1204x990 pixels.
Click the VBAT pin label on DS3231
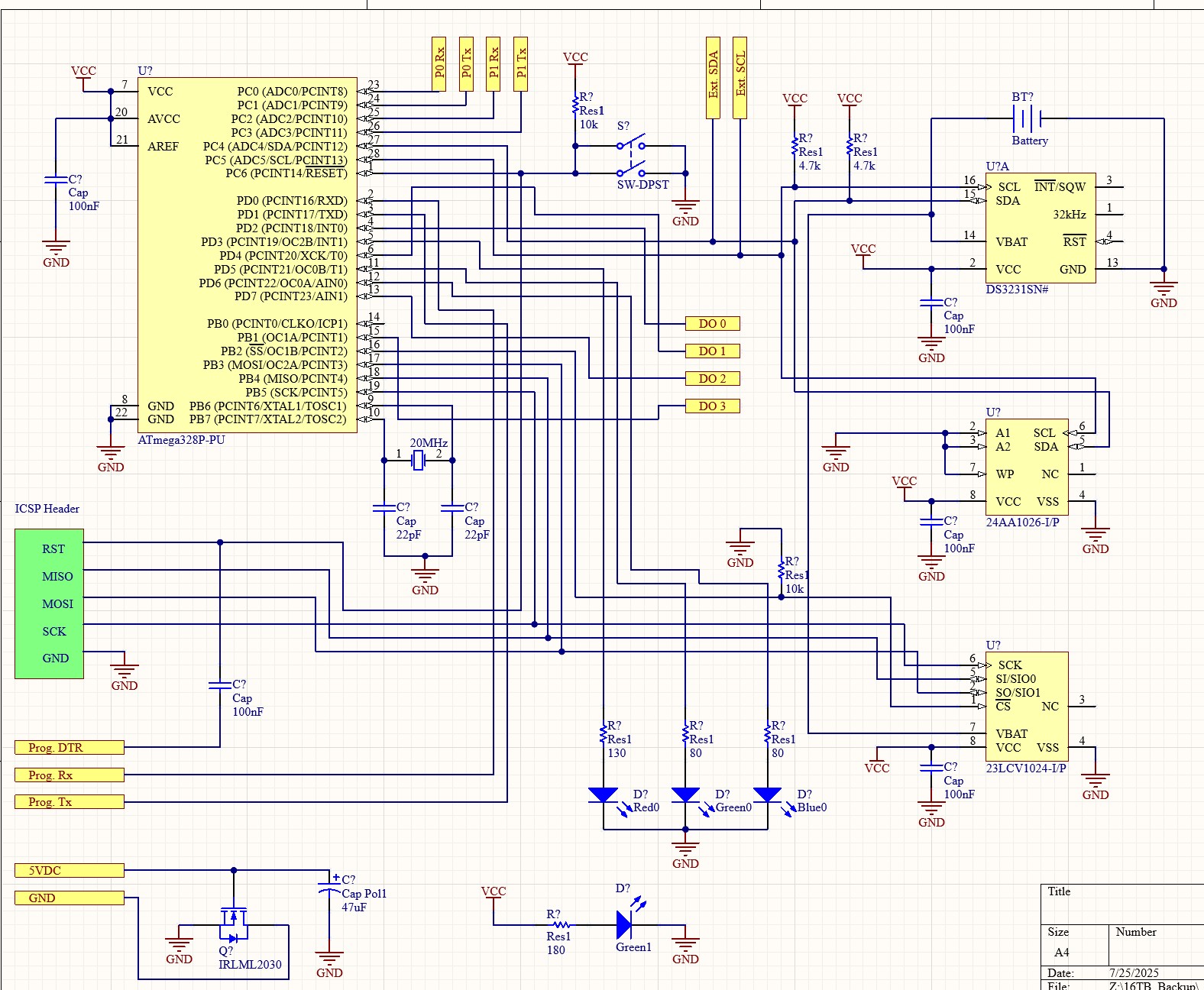(1011, 242)
